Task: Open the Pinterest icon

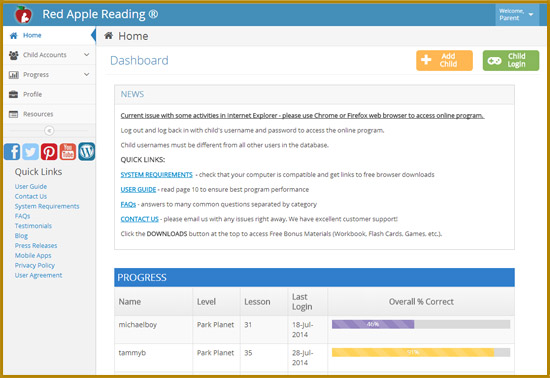Action: 49,152
